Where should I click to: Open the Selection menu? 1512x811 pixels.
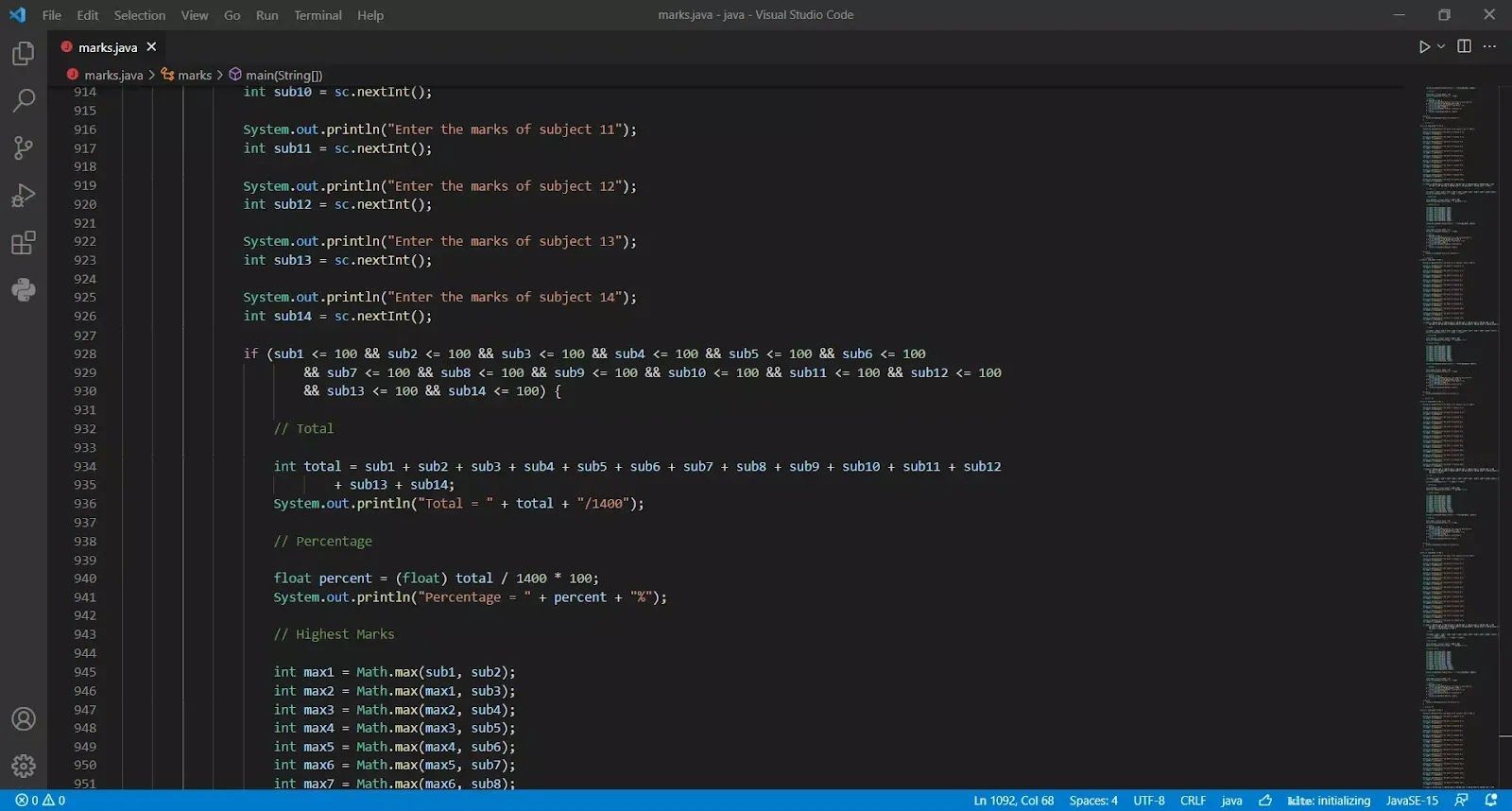[139, 15]
